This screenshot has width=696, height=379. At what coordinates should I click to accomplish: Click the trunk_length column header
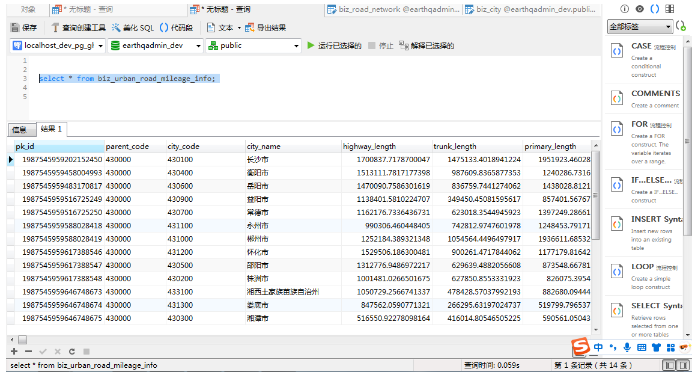coord(478,146)
